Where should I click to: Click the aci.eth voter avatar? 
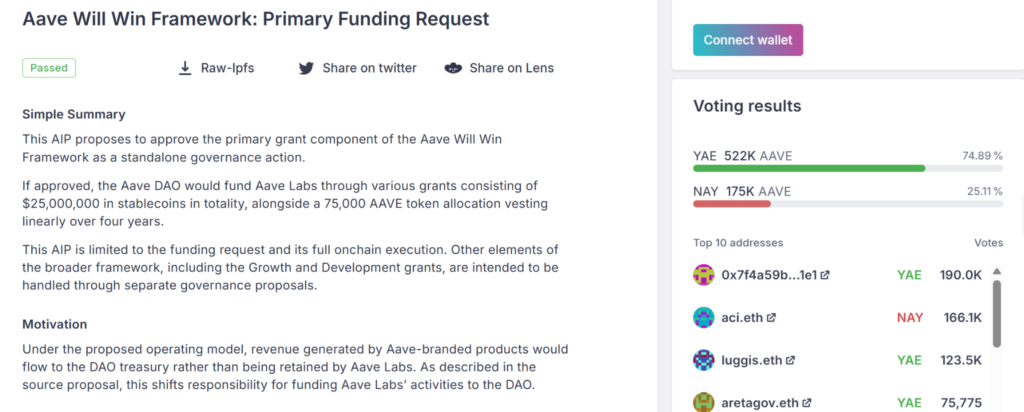(x=704, y=317)
